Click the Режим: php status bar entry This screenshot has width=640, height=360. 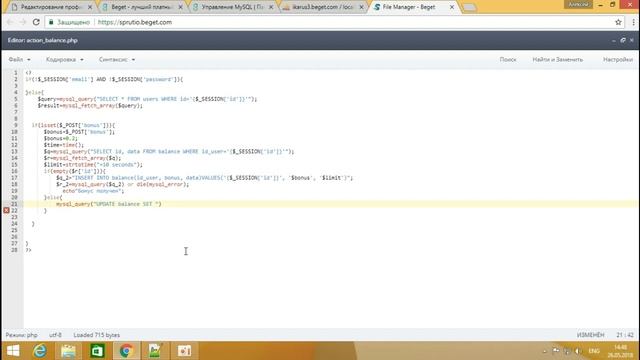[22, 335]
